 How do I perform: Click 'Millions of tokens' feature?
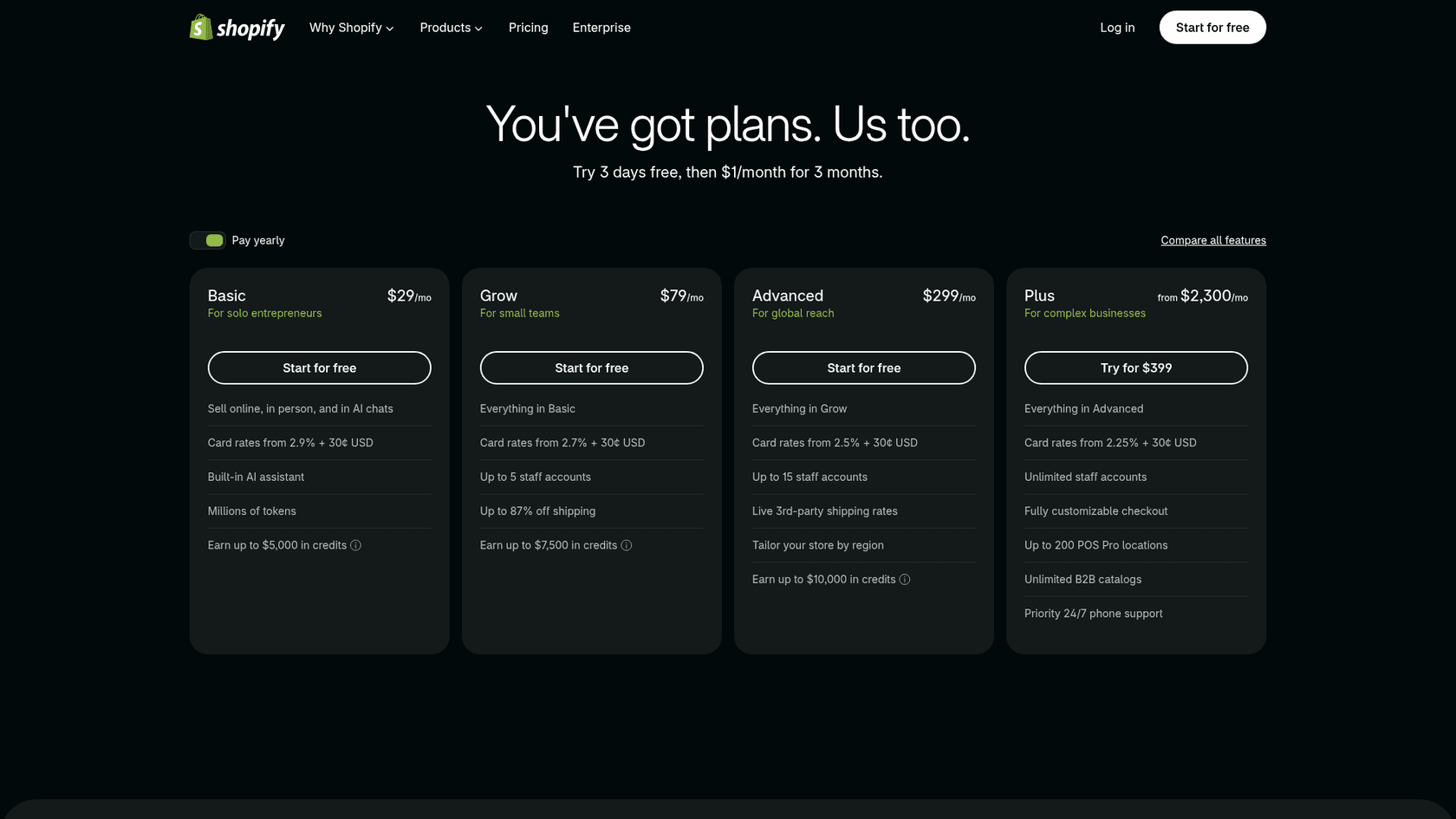pos(252,511)
